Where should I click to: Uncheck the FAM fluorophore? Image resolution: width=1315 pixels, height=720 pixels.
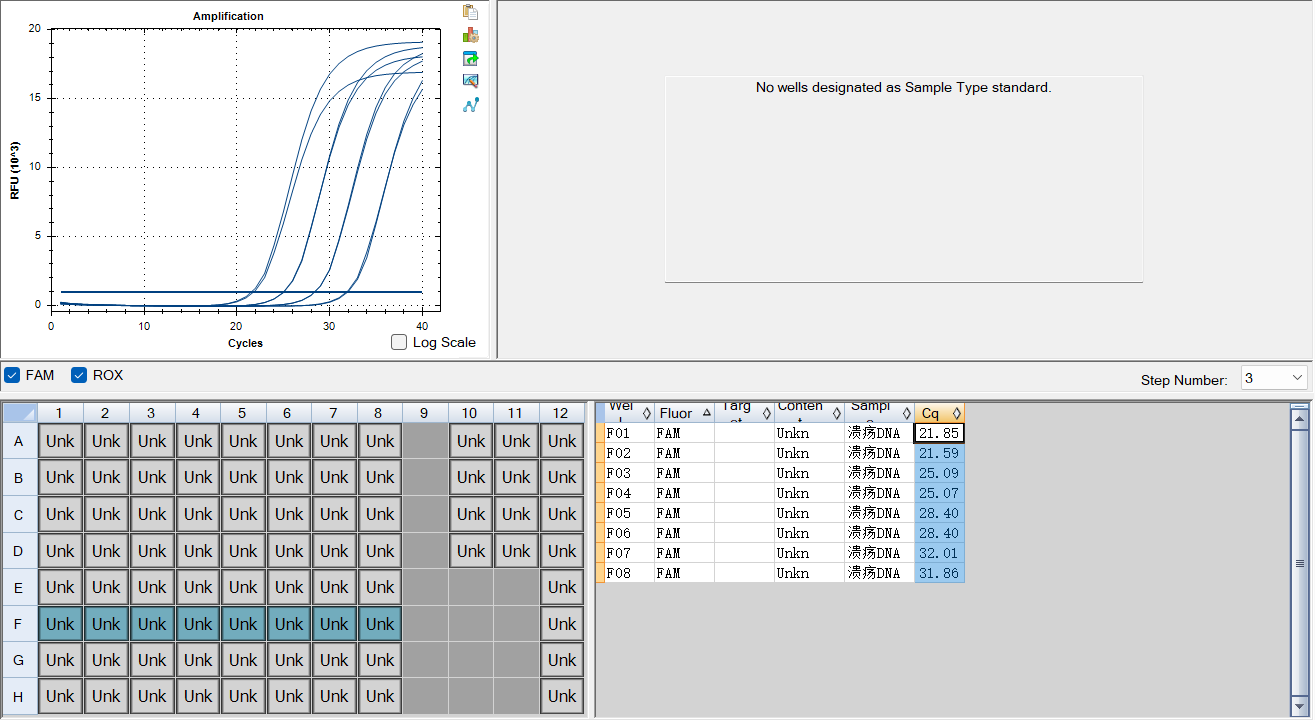coord(12,375)
